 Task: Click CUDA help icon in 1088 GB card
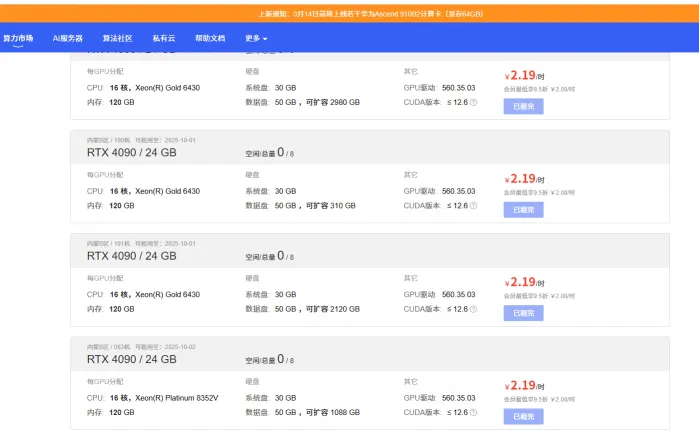473,413
